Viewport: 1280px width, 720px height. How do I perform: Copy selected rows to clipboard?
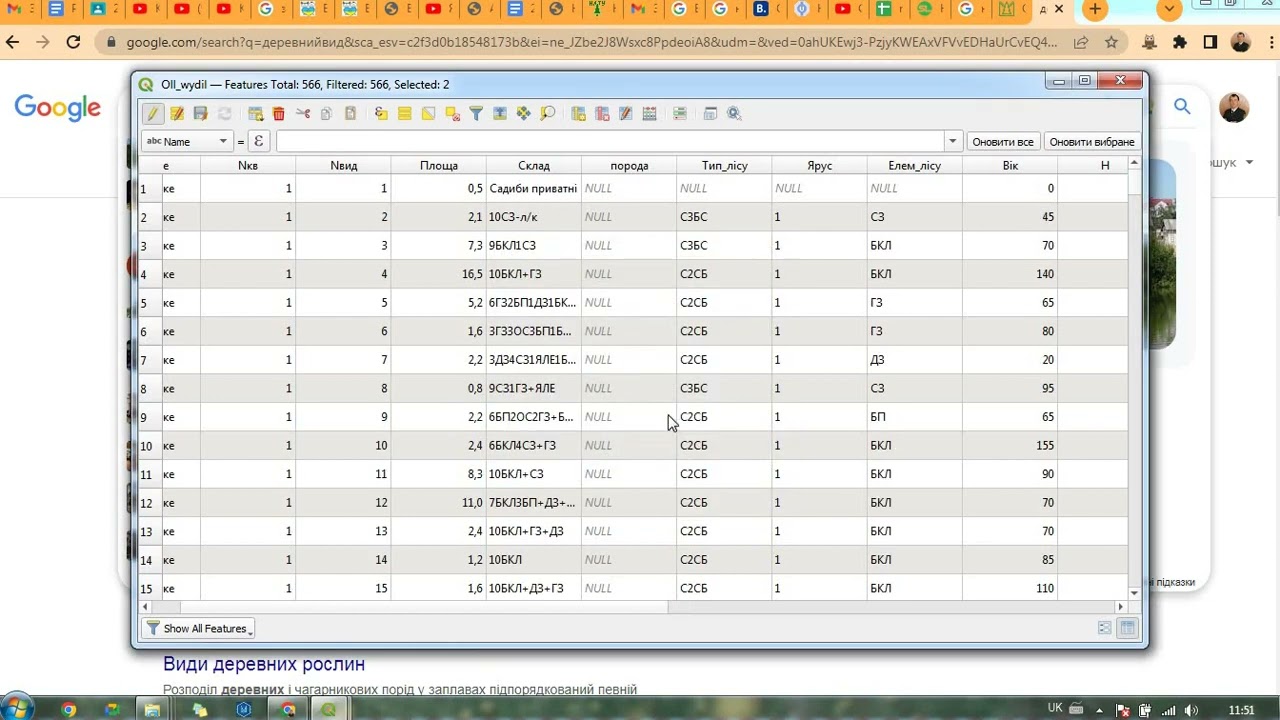tap(326, 114)
